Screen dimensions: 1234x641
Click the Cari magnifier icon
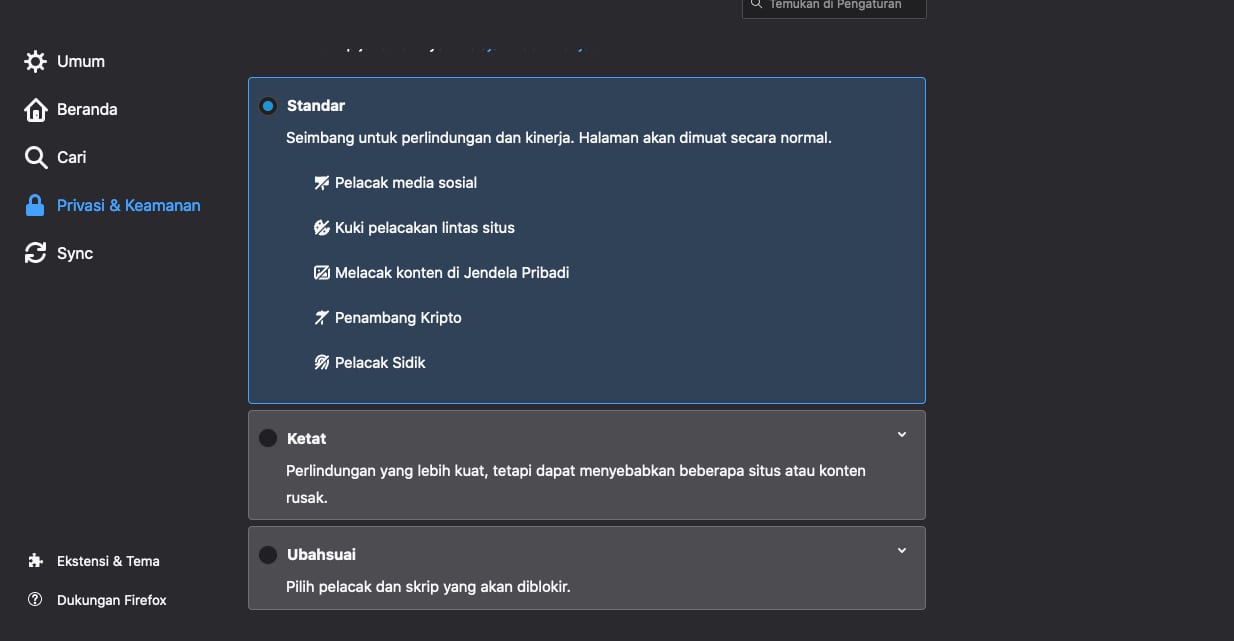pyautogui.click(x=35, y=158)
